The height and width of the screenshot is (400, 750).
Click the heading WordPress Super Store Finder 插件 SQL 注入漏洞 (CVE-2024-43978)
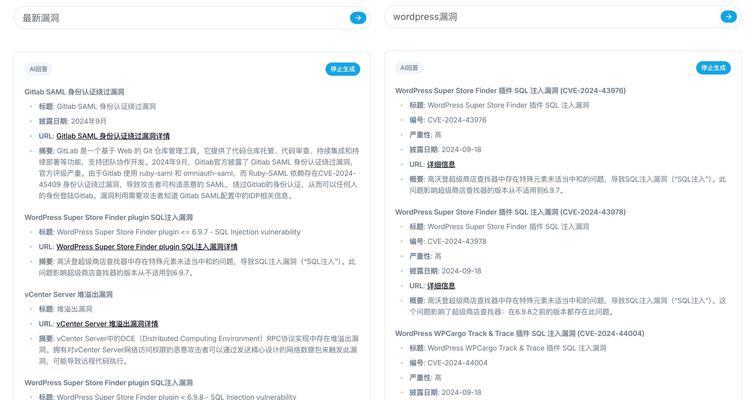click(510, 212)
